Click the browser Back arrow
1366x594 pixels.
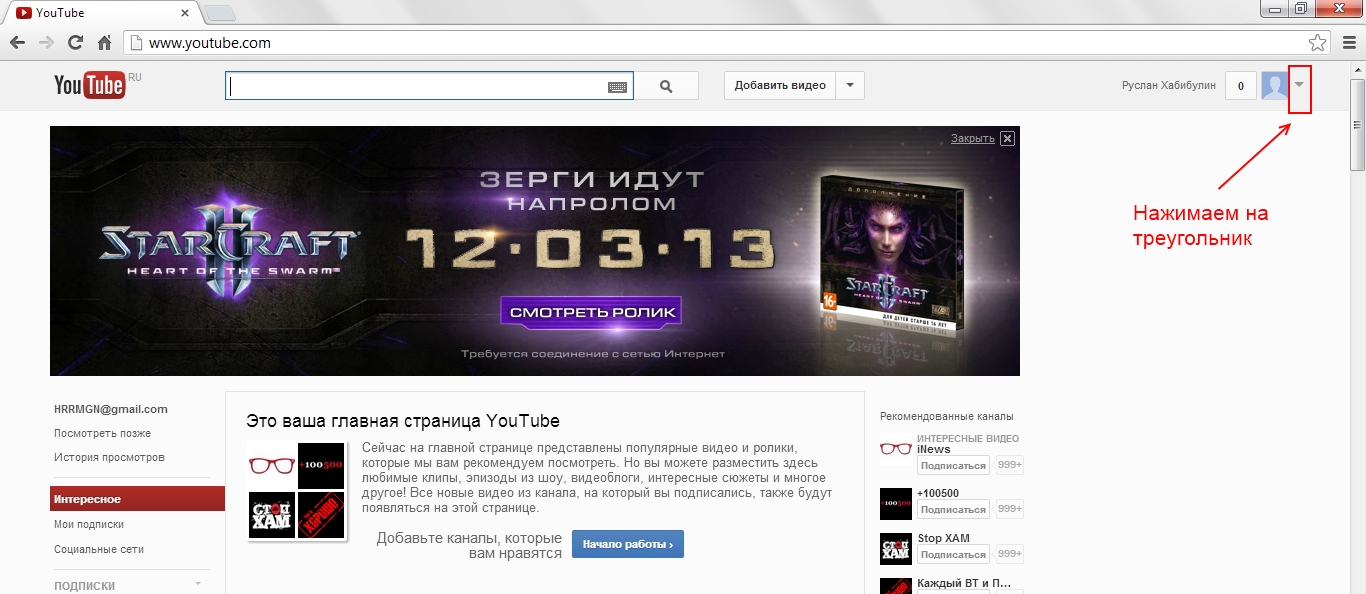(17, 43)
